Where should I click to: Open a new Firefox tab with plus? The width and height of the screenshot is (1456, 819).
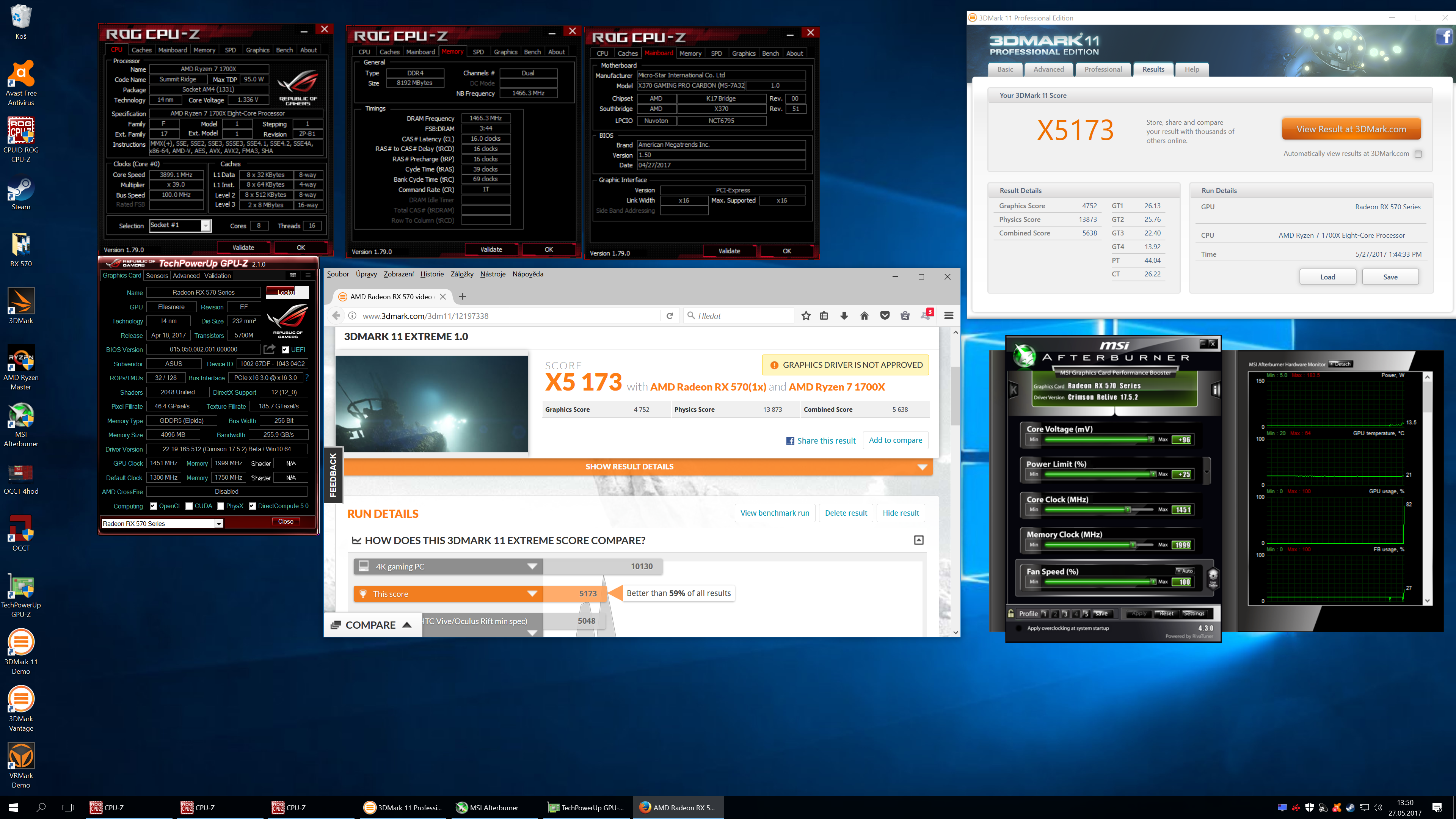(x=462, y=296)
